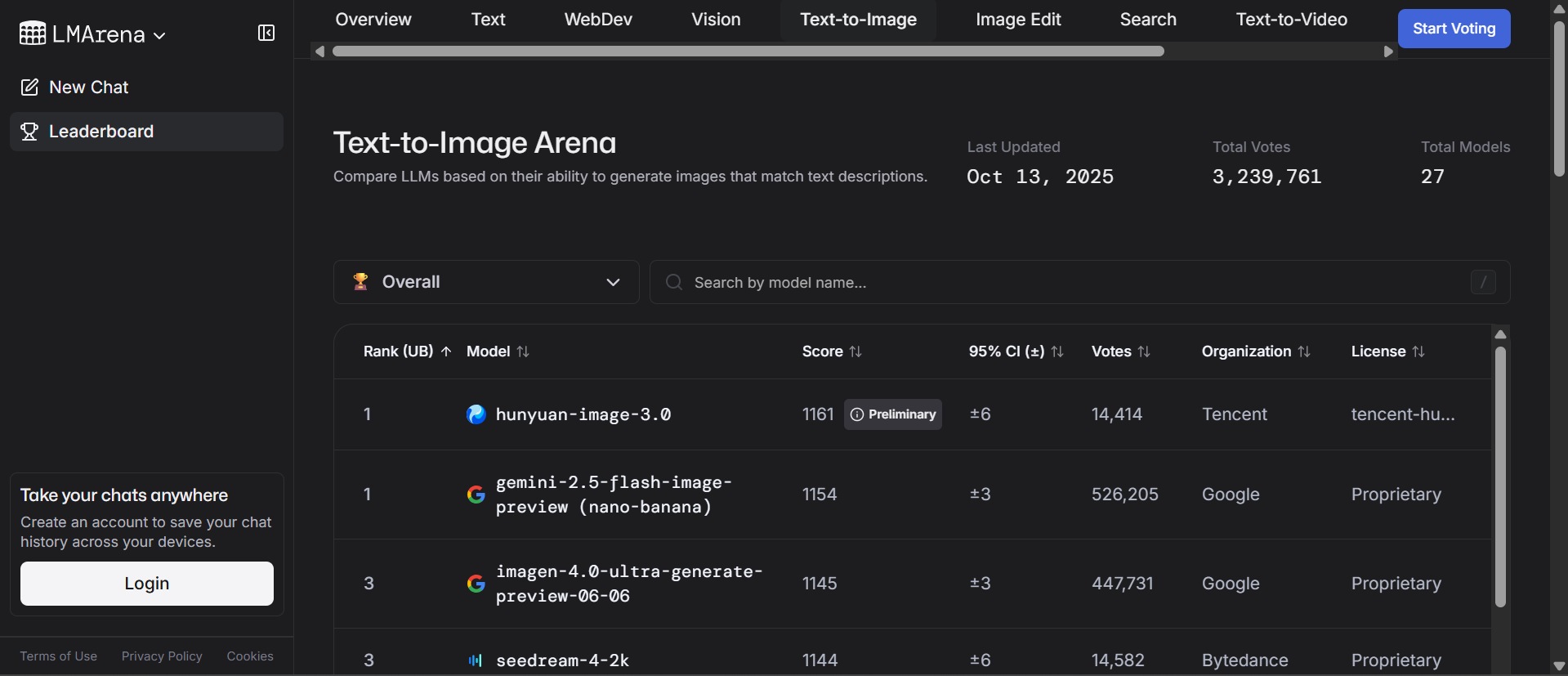Switch to the Image Edit tab
The image size is (1568, 676).
coord(1018,20)
